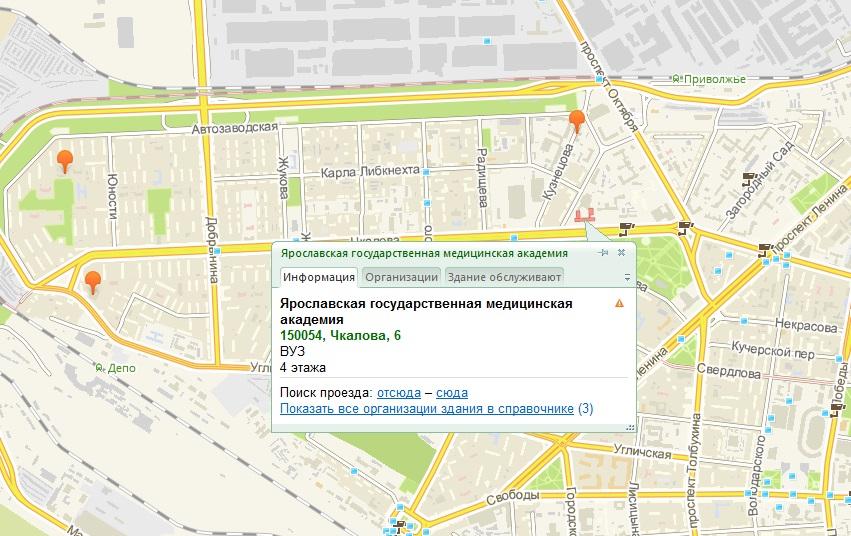Image resolution: width=851 pixels, height=536 pixels.
Task: Click the ВУЗ text in the popup
Action: pos(293,352)
